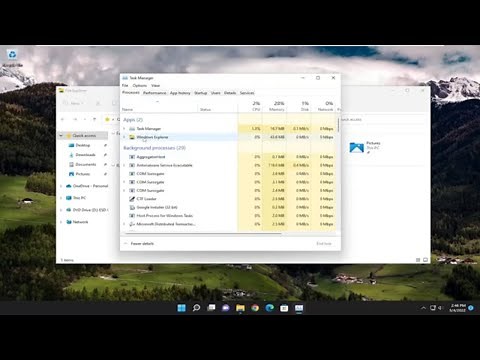
Task: Click the horizontal scrollbar in Task Manager
Action: (x=203, y=233)
